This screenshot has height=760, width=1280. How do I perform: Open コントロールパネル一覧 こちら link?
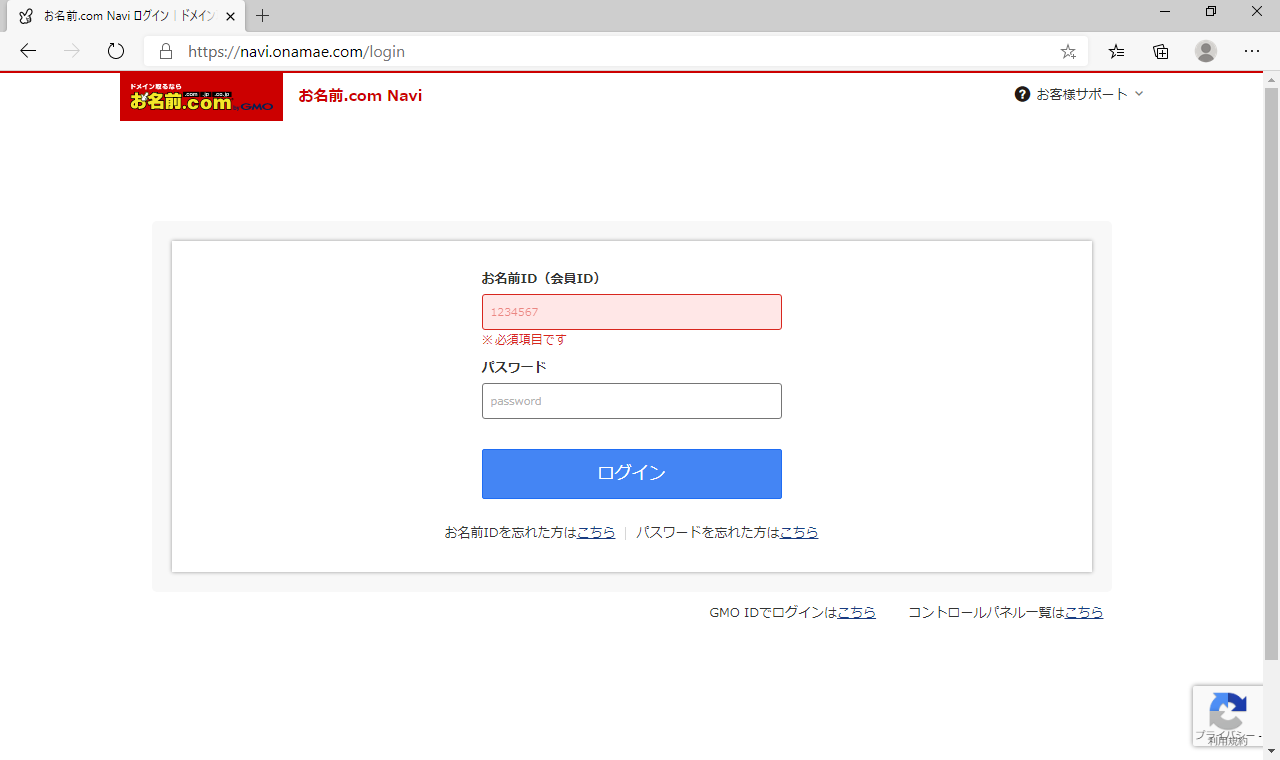point(1084,613)
